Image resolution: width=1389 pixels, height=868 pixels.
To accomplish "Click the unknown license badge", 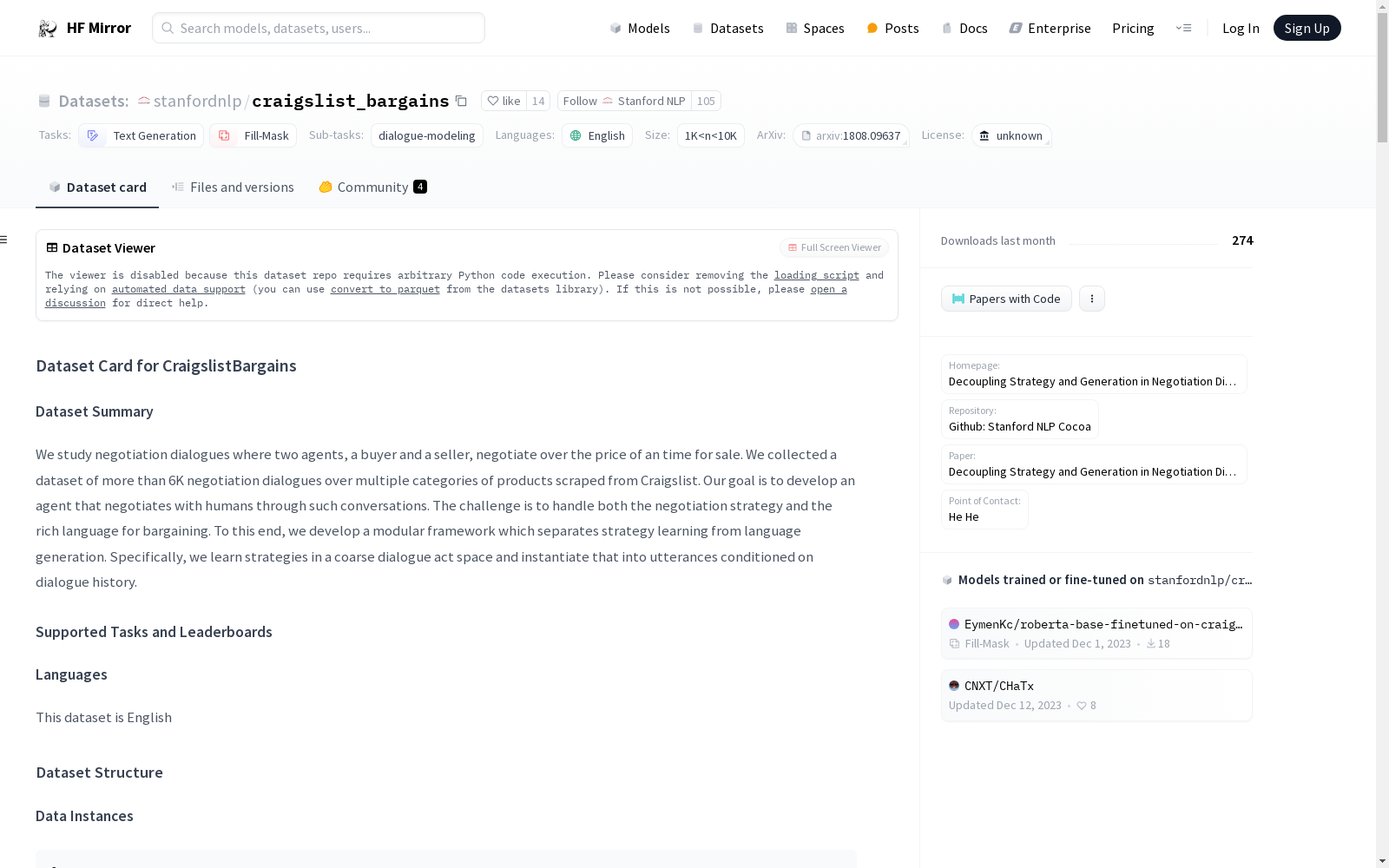I will point(1011,135).
